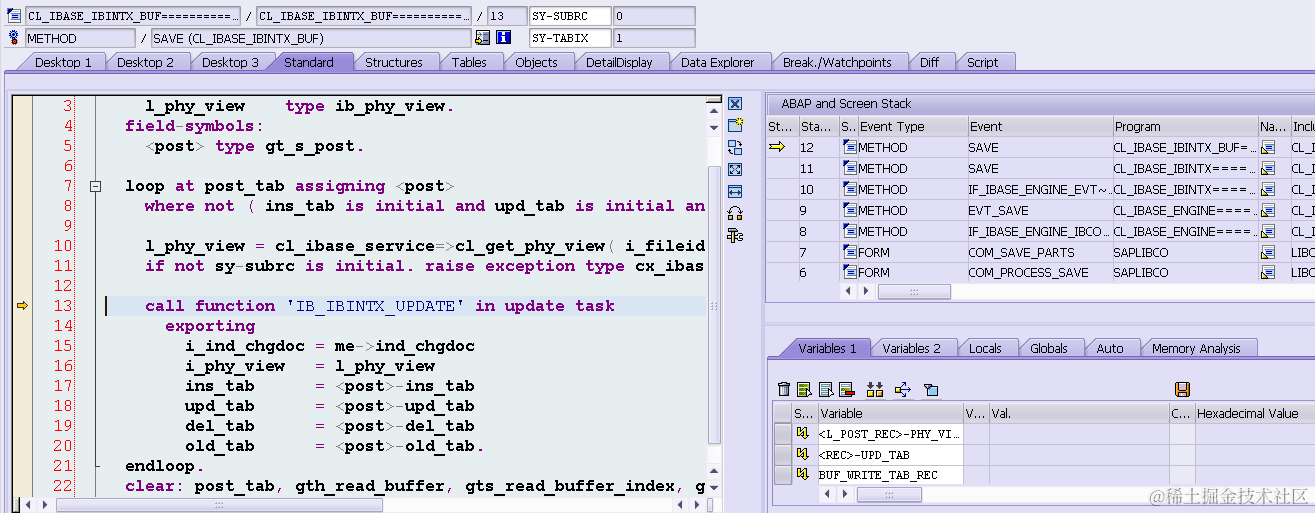The image size is (1315, 513).
Task: Click the Variable column header
Action: coord(890,413)
